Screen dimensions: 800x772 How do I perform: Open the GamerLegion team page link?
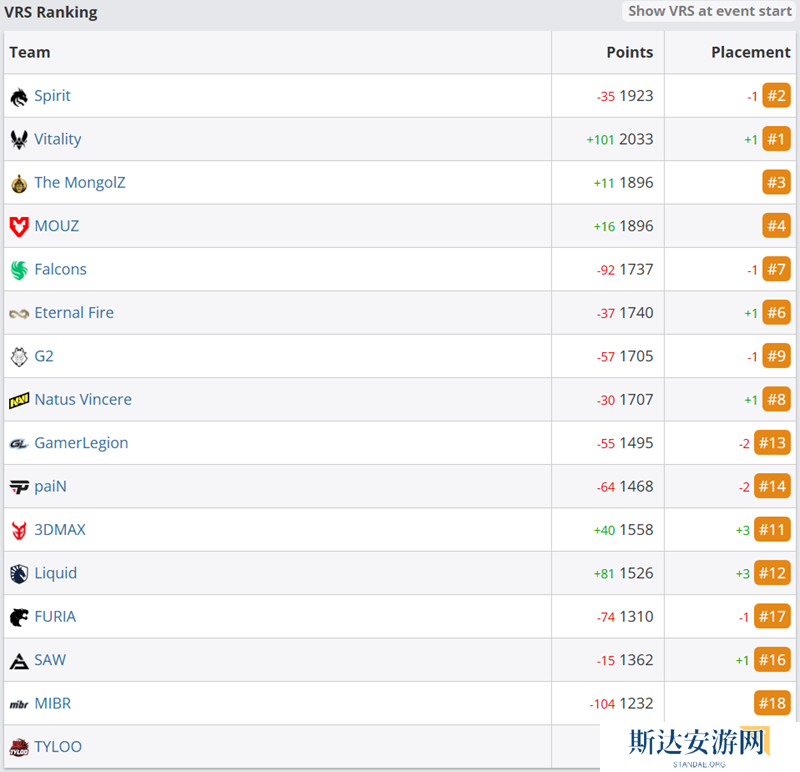81,443
